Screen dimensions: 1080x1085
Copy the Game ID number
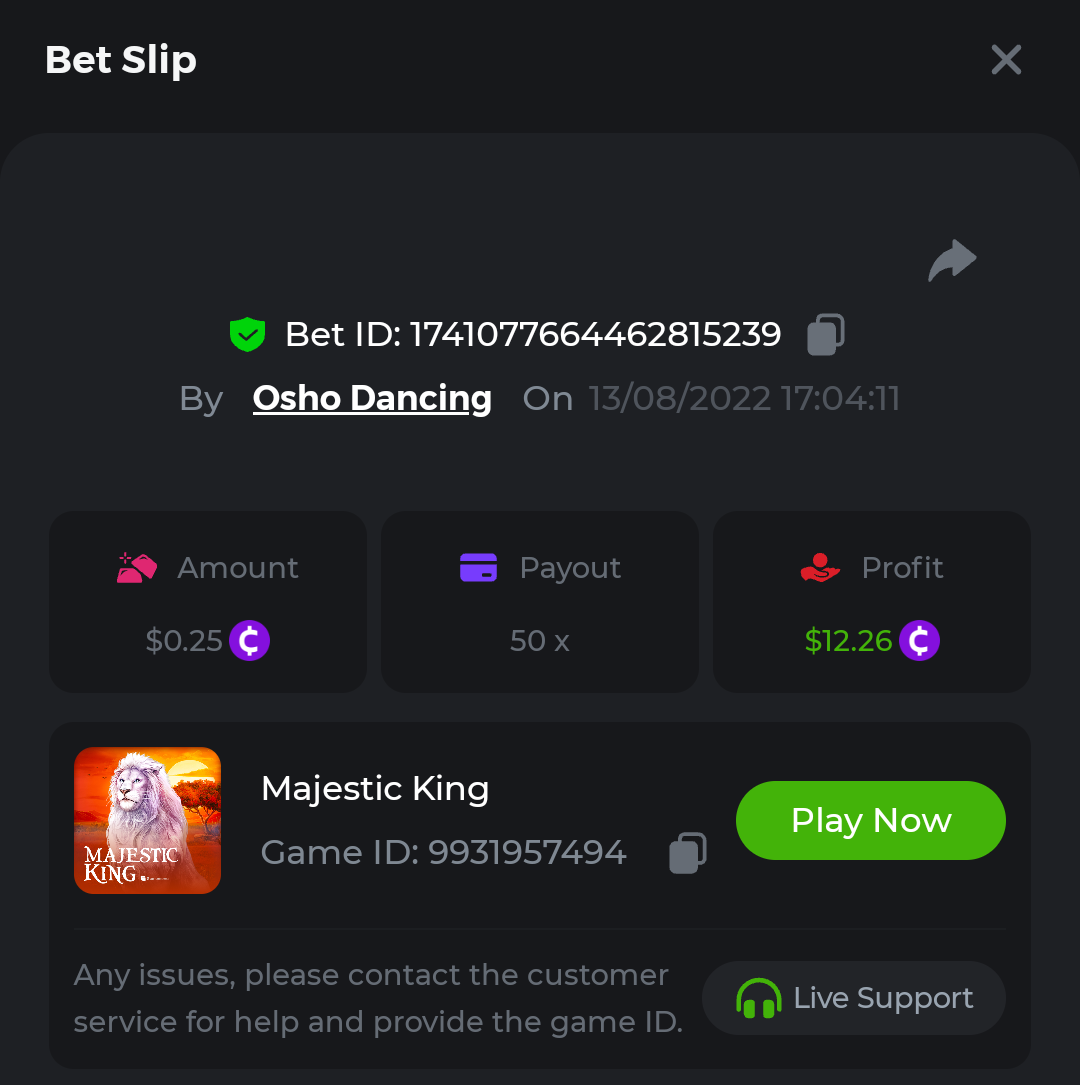pyautogui.click(x=687, y=853)
